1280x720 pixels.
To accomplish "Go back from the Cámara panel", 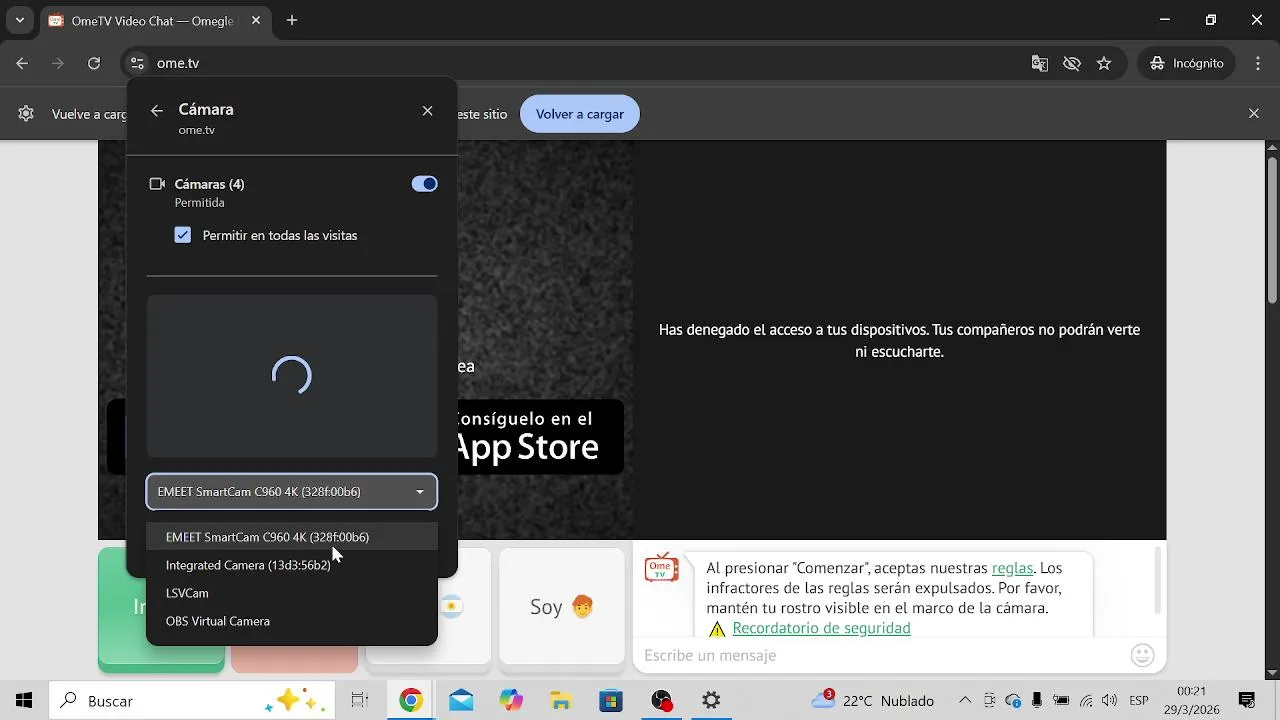I will coord(156,111).
